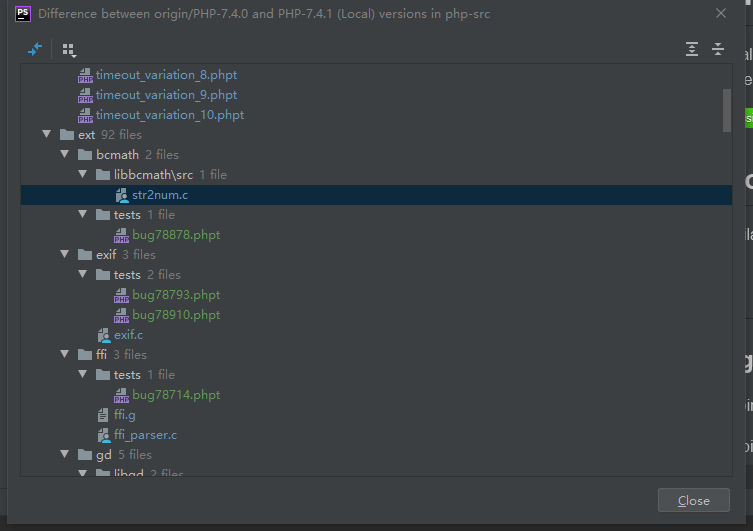Select bug78910.phpt file

(x=176, y=315)
